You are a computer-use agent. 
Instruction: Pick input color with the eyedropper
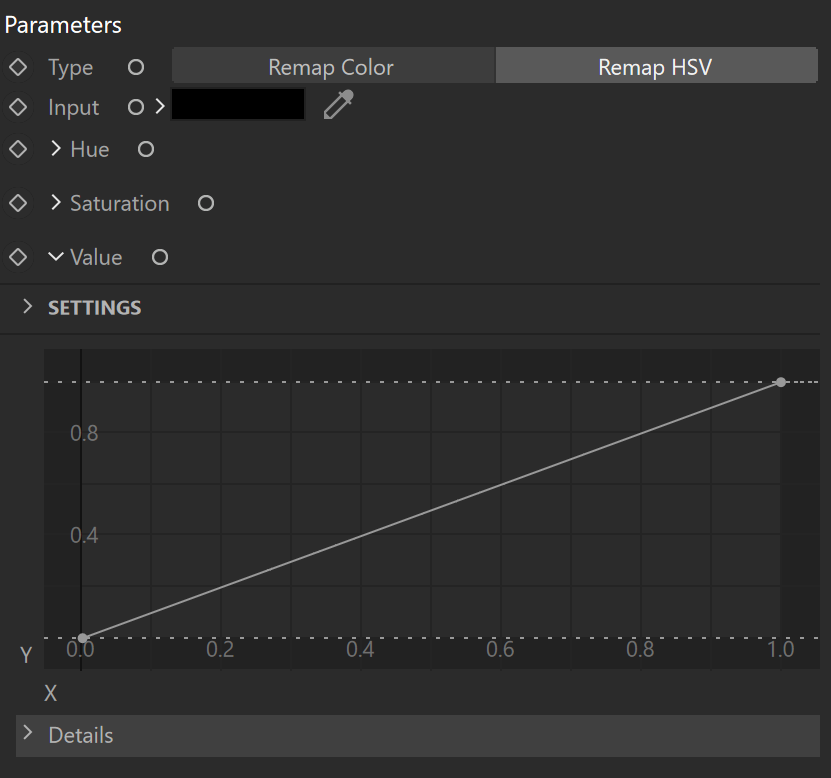(x=338, y=104)
